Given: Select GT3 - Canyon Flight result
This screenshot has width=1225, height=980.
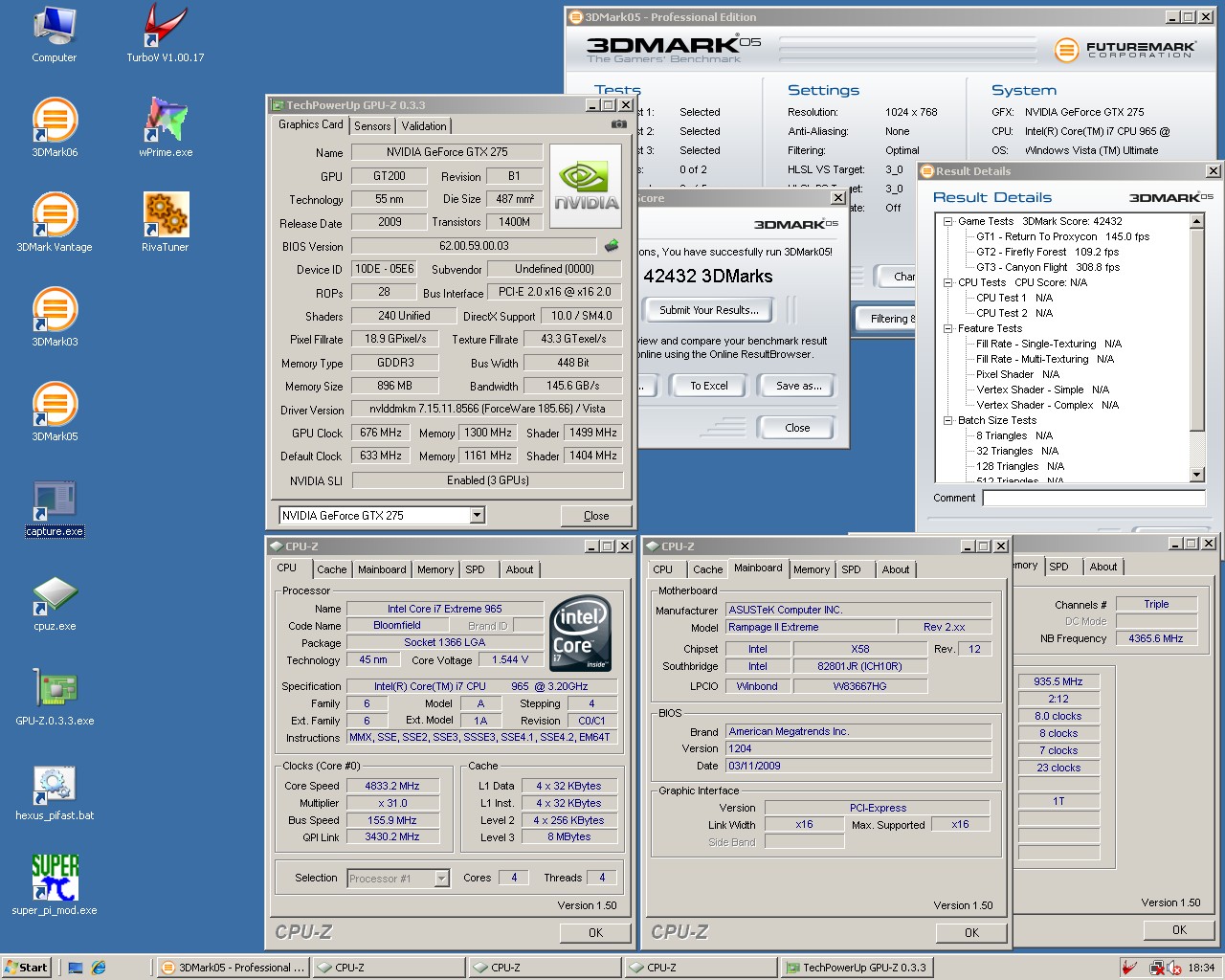Looking at the screenshot, I should pyautogui.click(x=1047, y=267).
